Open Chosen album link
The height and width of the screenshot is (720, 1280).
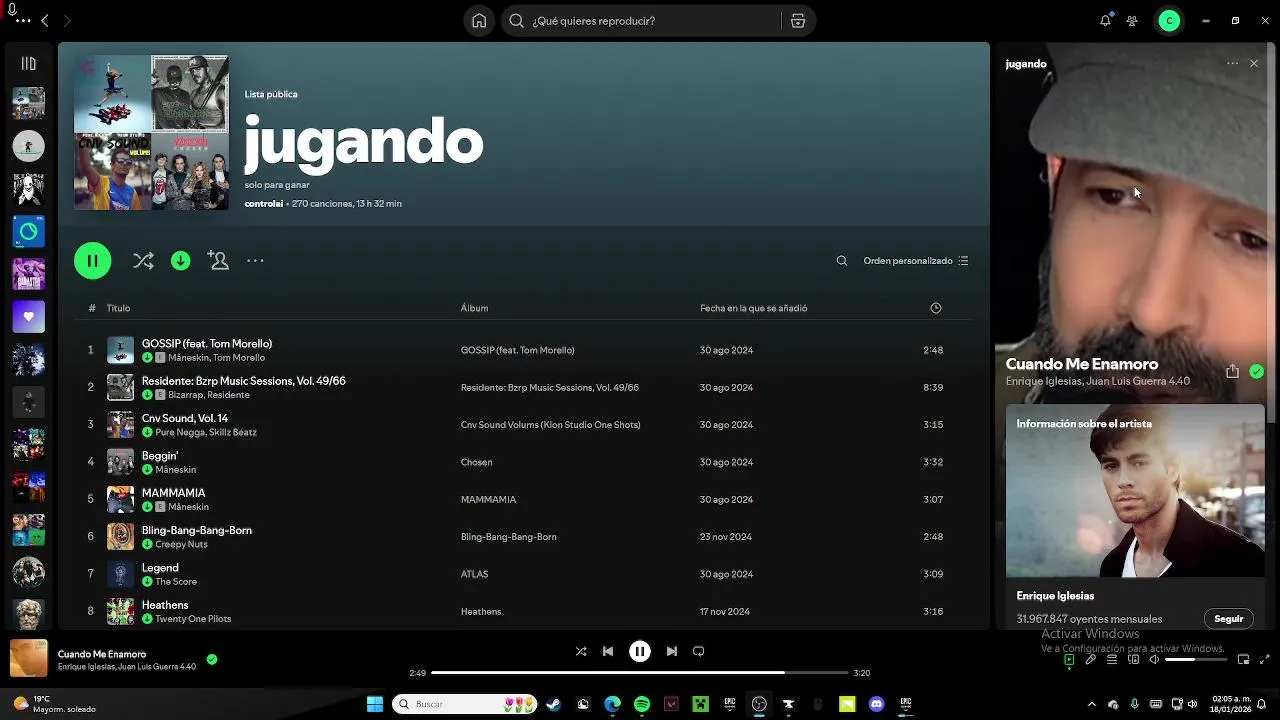[x=476, y=462]
